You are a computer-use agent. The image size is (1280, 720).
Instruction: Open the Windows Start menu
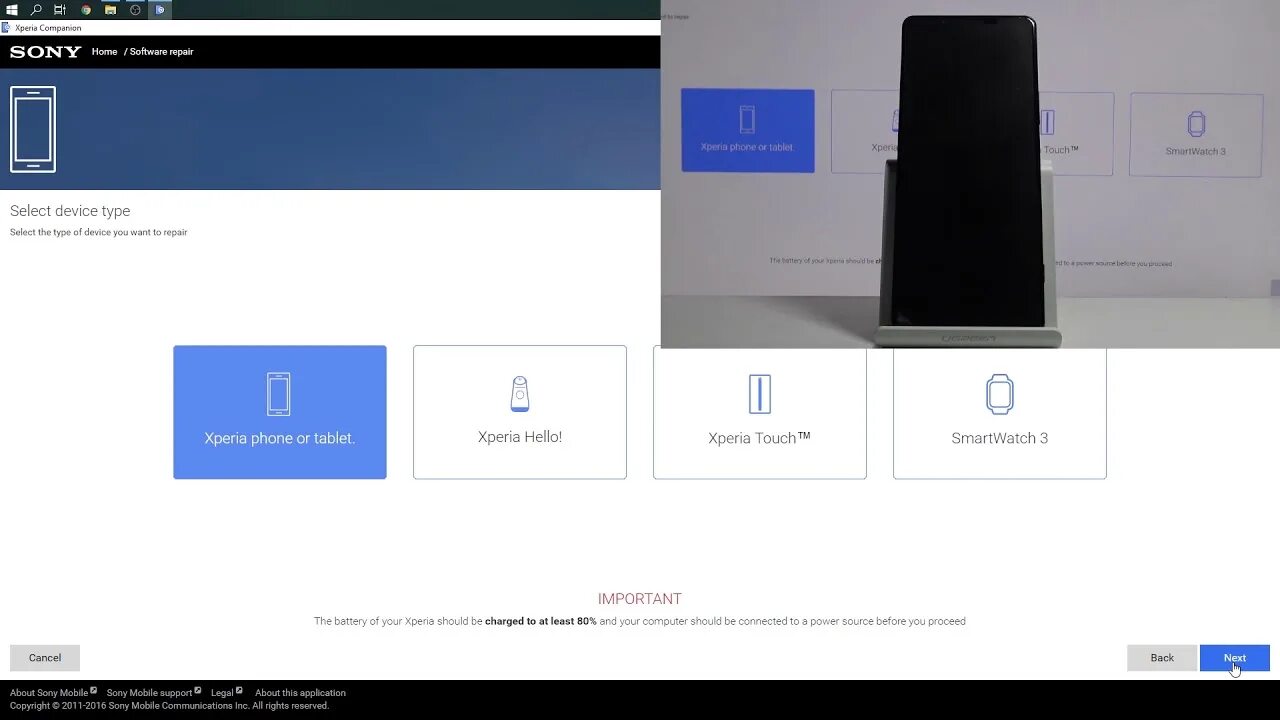point(12,9)
